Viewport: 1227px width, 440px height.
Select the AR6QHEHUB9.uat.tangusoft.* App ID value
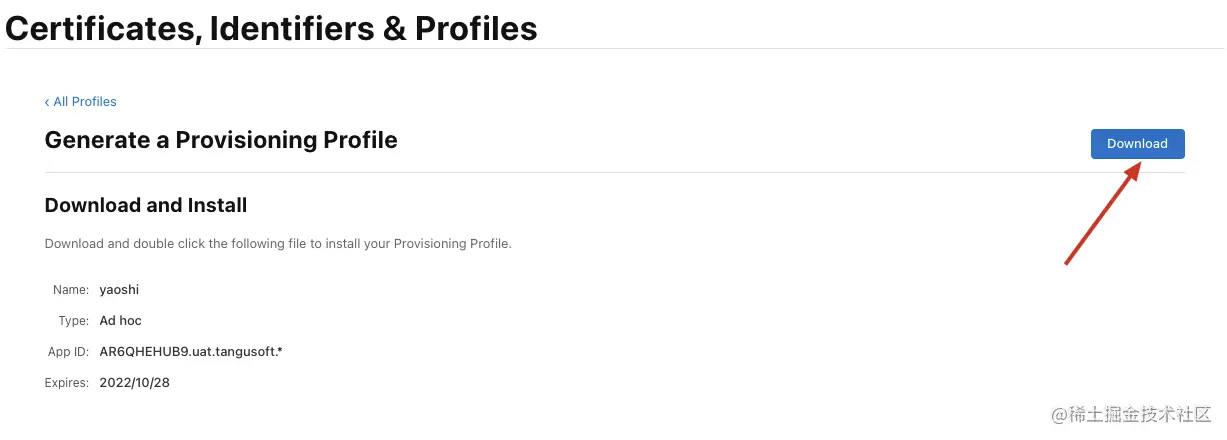tap(191, 352)
